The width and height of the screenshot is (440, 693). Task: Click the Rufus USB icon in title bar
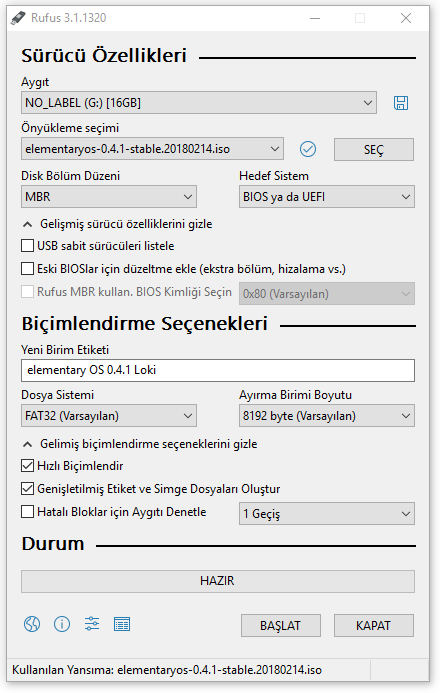18,18
